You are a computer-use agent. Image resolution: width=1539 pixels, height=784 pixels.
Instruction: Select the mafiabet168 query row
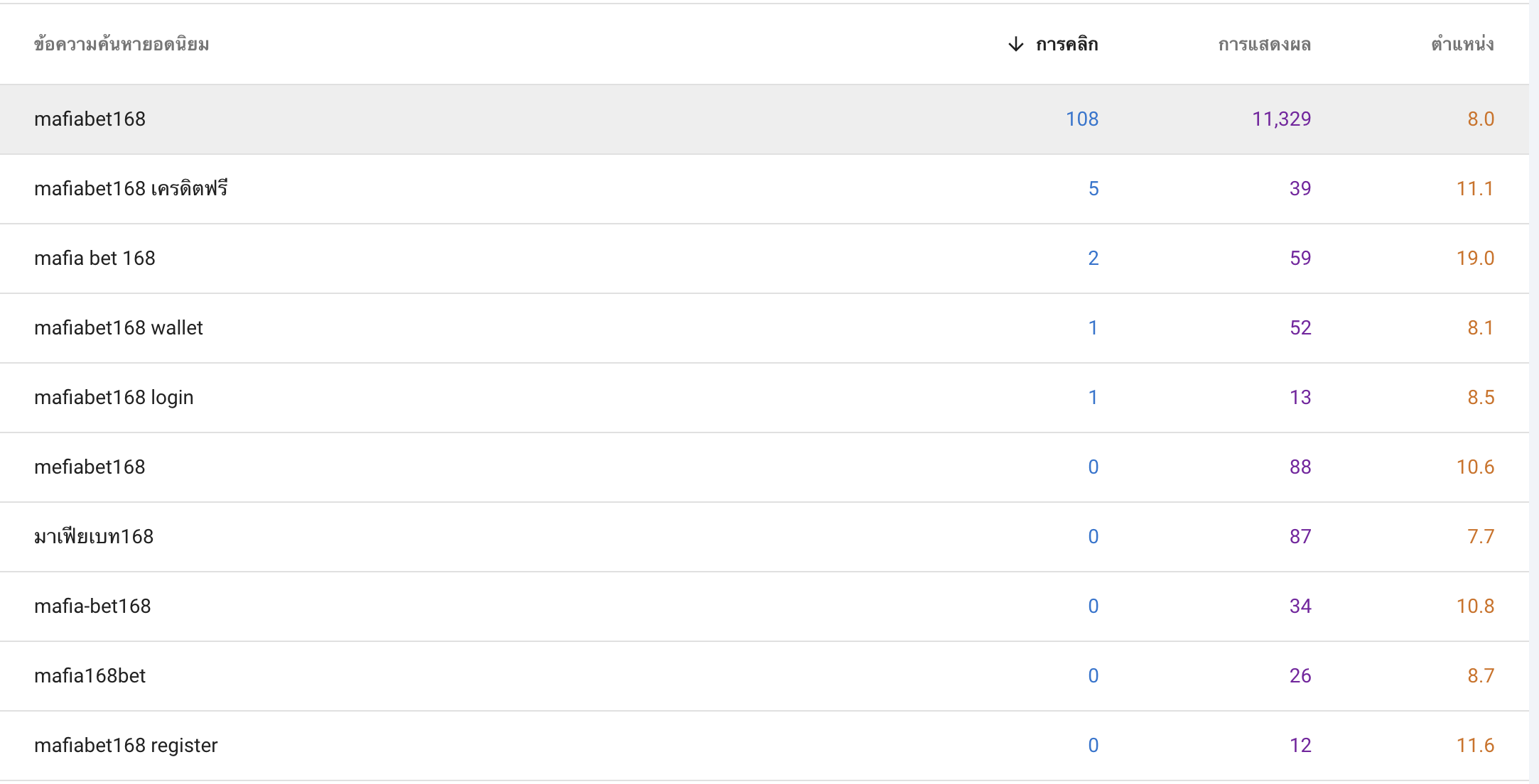[x=765, y=119]
